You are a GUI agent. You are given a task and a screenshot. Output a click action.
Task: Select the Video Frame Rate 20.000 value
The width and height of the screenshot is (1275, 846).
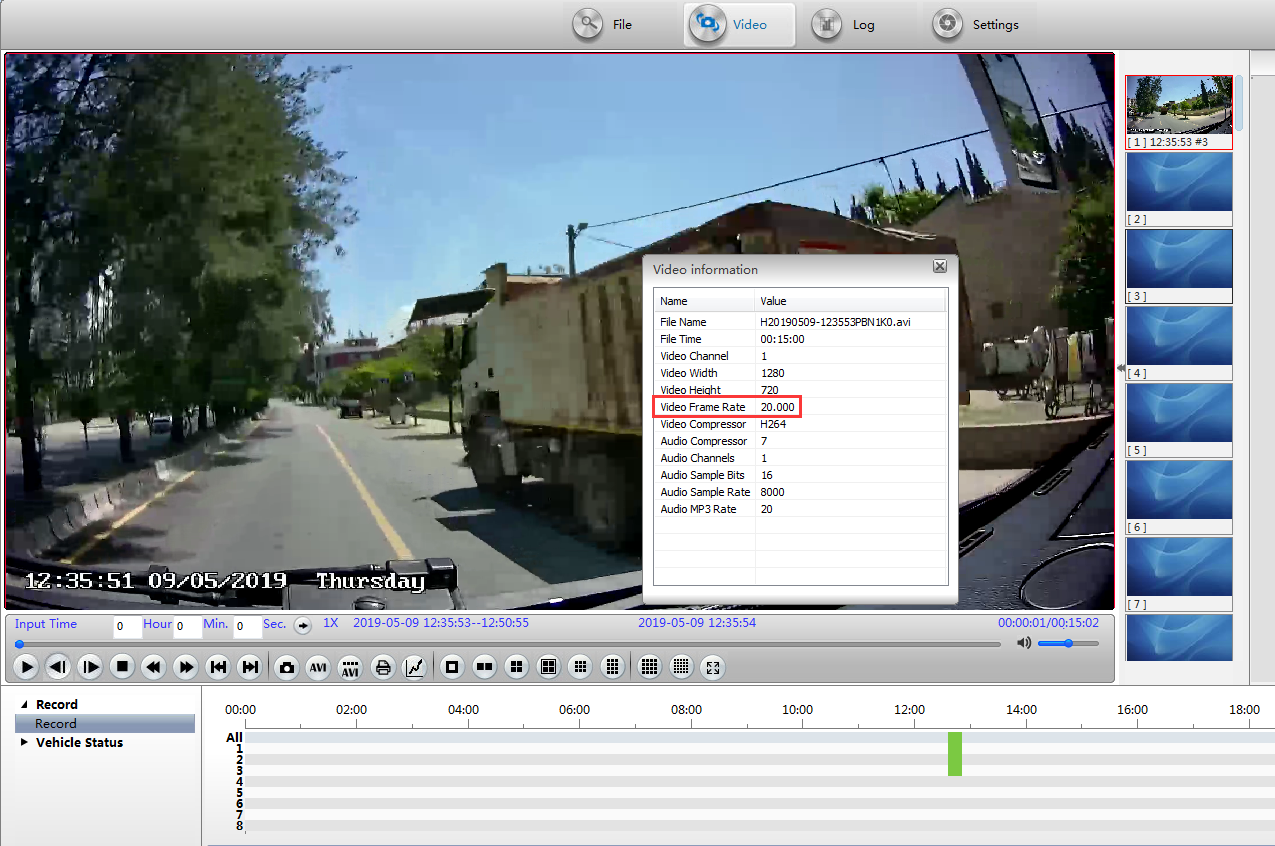(x=777, y=407)
